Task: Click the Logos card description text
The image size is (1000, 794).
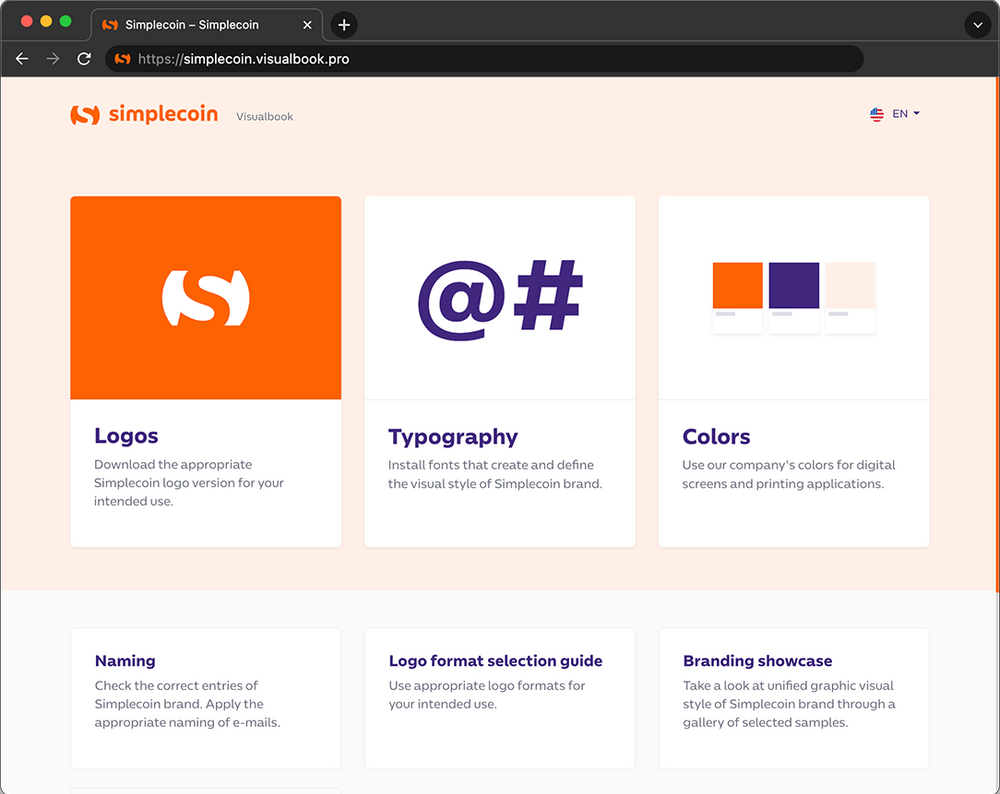Action: click(189, 483)
